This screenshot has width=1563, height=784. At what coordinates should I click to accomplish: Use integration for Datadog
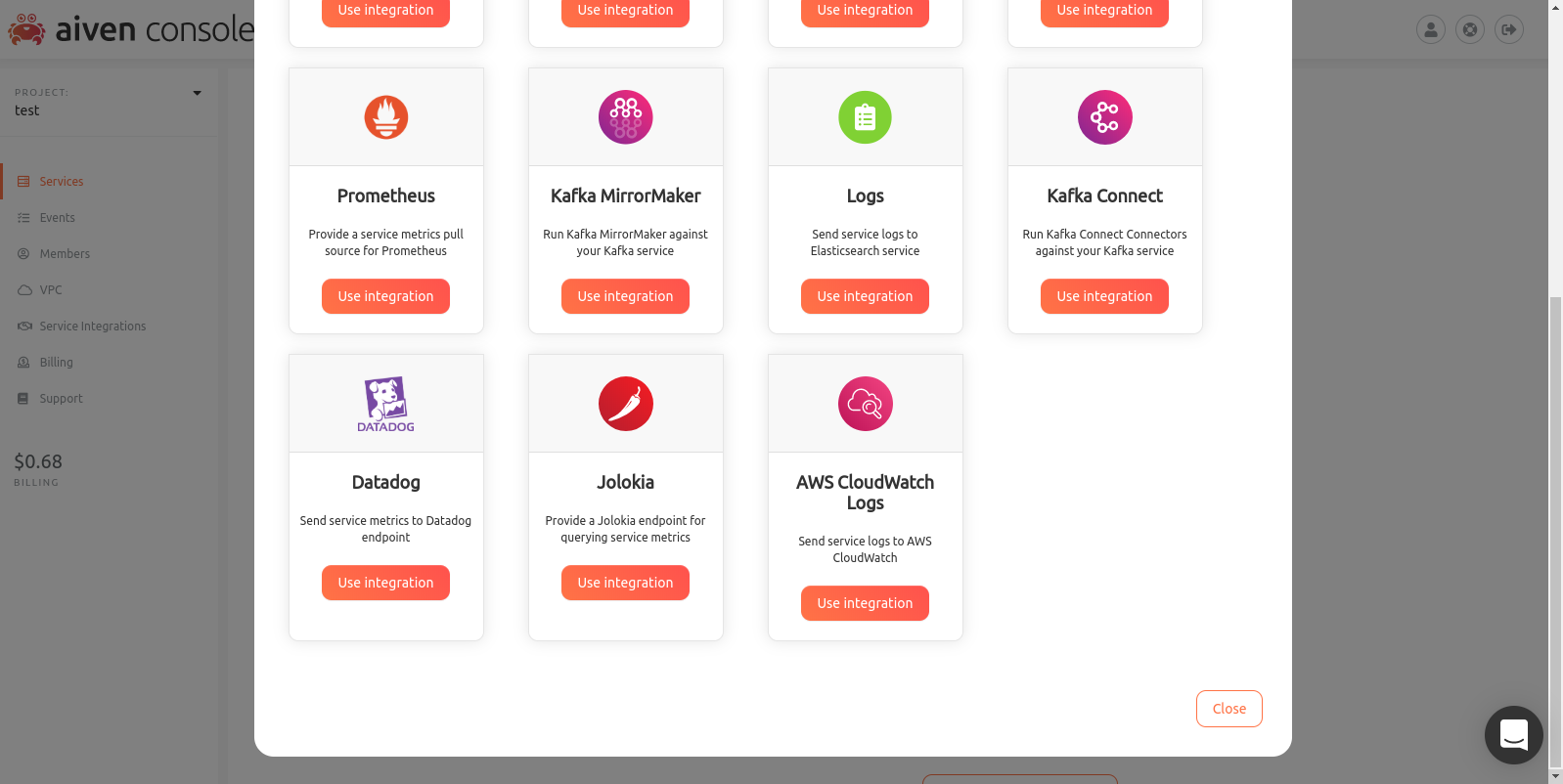click(385, 583)
